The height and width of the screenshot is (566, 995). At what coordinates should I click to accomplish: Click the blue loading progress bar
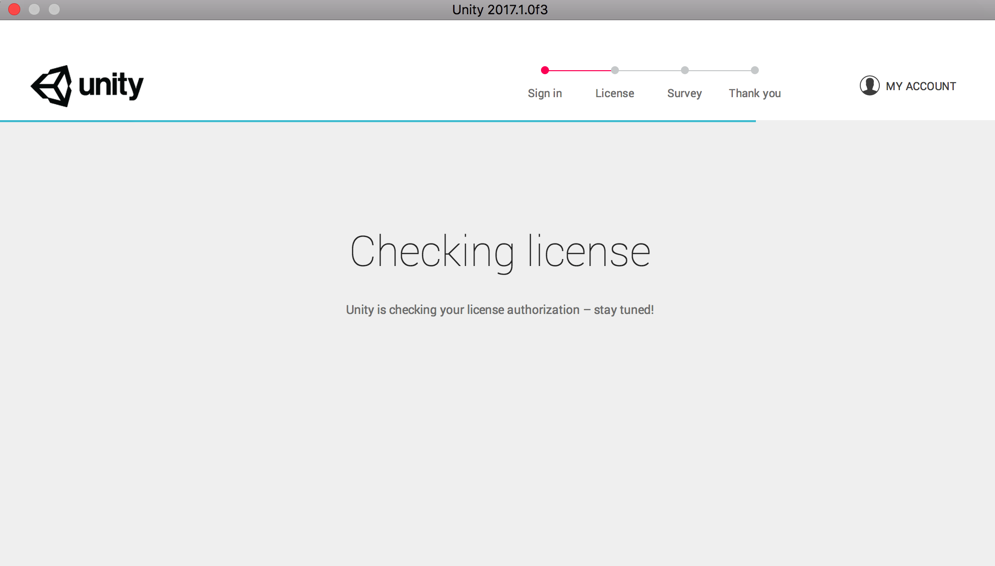point(378,121)
